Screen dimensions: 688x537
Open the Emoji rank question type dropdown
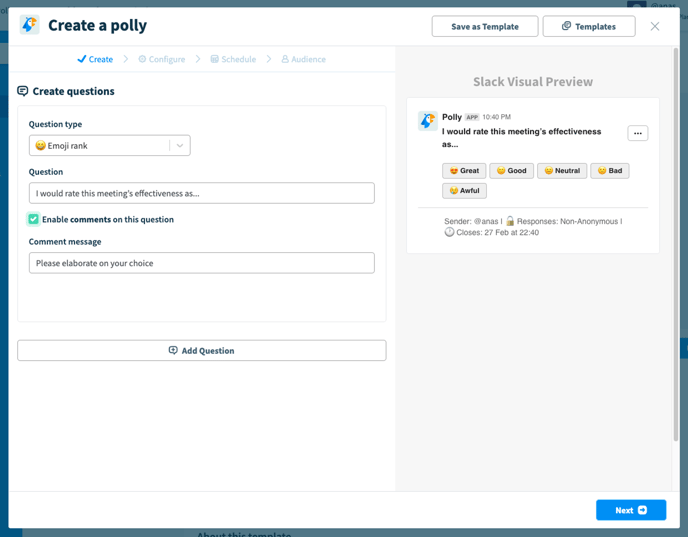(110, 145)
